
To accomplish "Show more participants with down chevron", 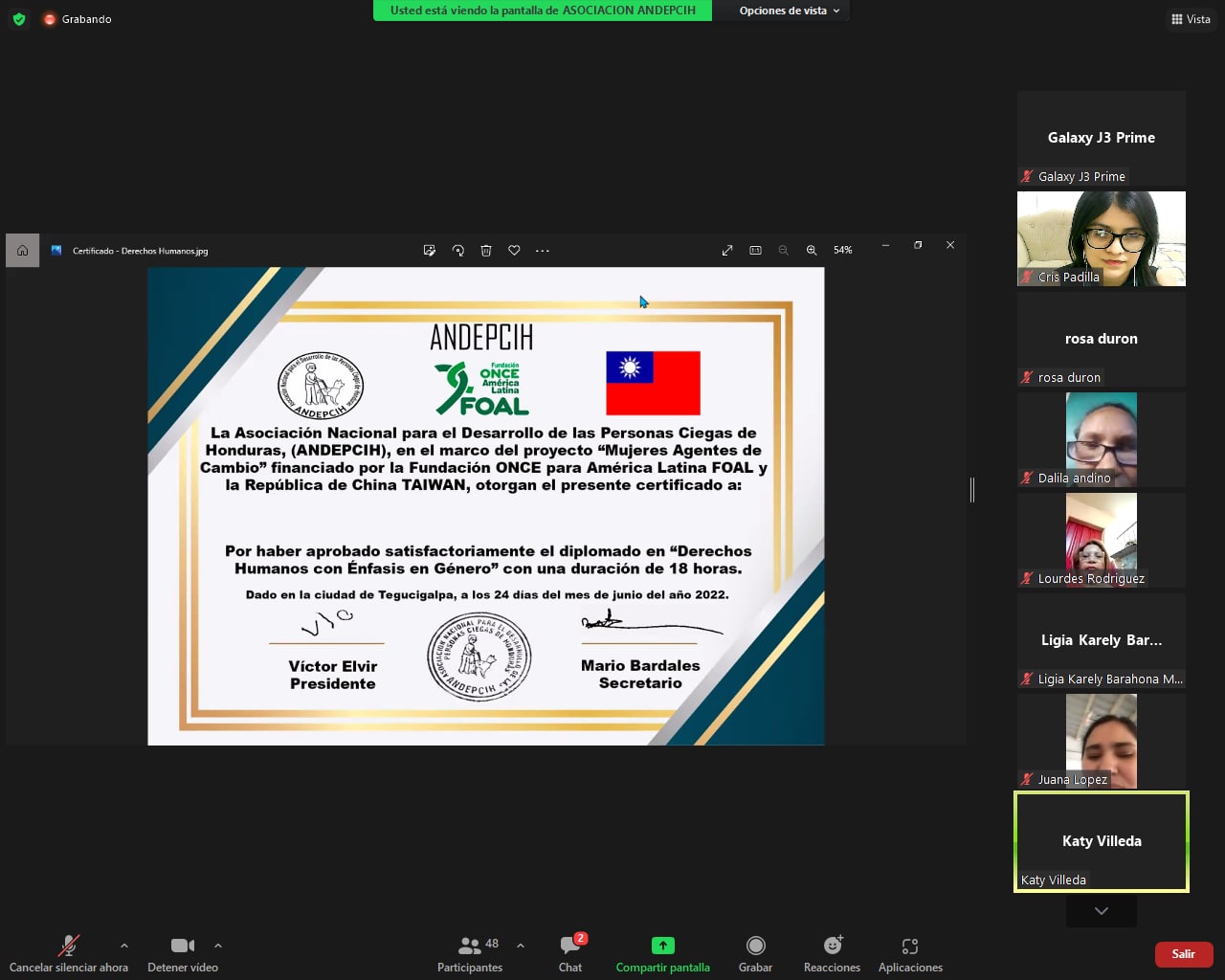I will [x=1102, y=911].
